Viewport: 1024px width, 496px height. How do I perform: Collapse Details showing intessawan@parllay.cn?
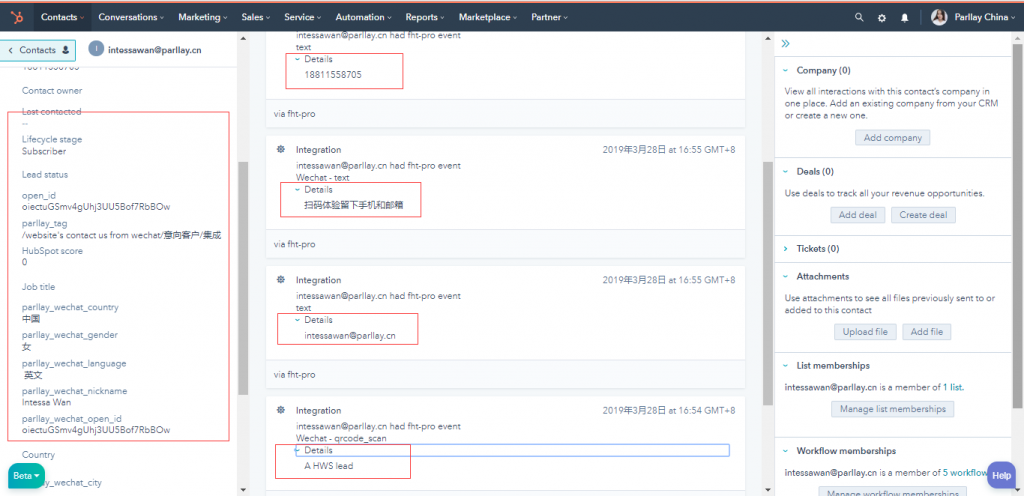(x=313, y=320)
